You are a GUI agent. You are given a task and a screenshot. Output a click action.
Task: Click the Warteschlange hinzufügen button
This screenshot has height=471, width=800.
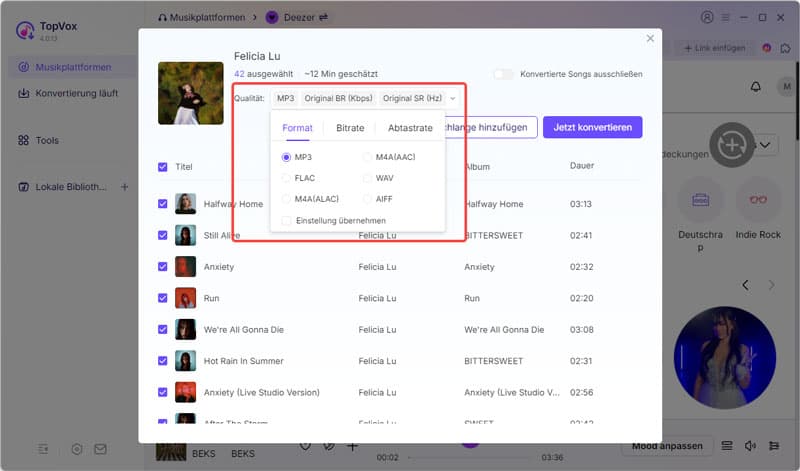[x=491, y=127]
